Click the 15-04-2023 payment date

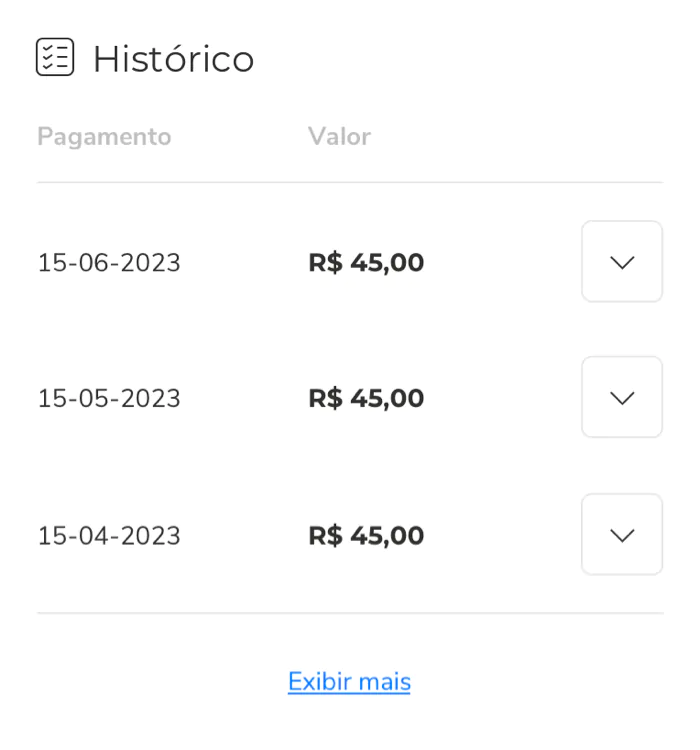(109, 536)
